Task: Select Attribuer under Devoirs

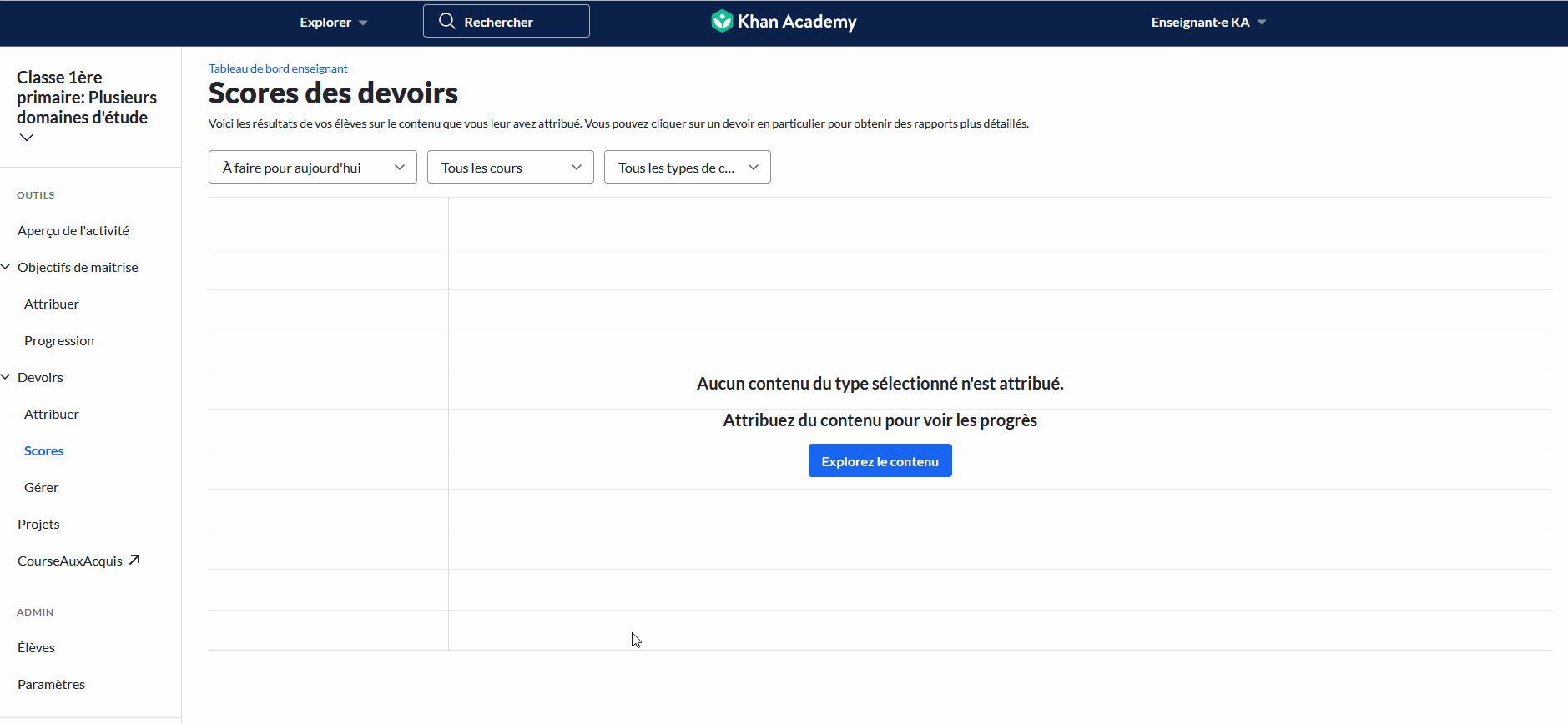Action: (52, 414)
